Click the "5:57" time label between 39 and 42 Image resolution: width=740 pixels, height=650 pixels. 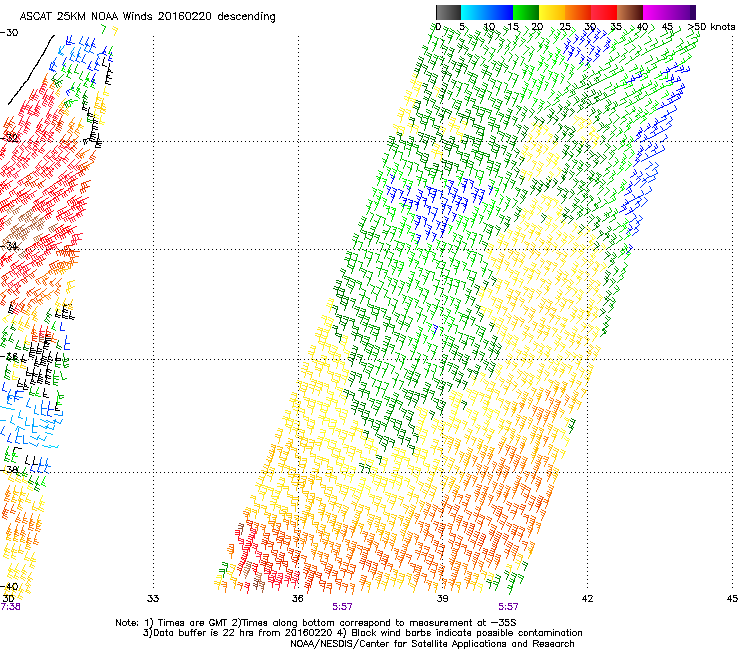(508, 607)
